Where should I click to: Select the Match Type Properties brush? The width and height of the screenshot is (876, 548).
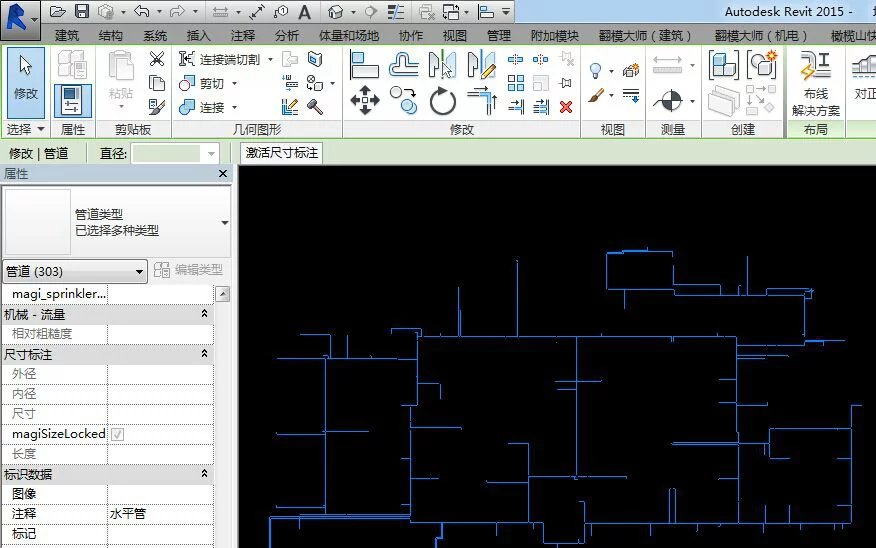(x=157, y=107)
